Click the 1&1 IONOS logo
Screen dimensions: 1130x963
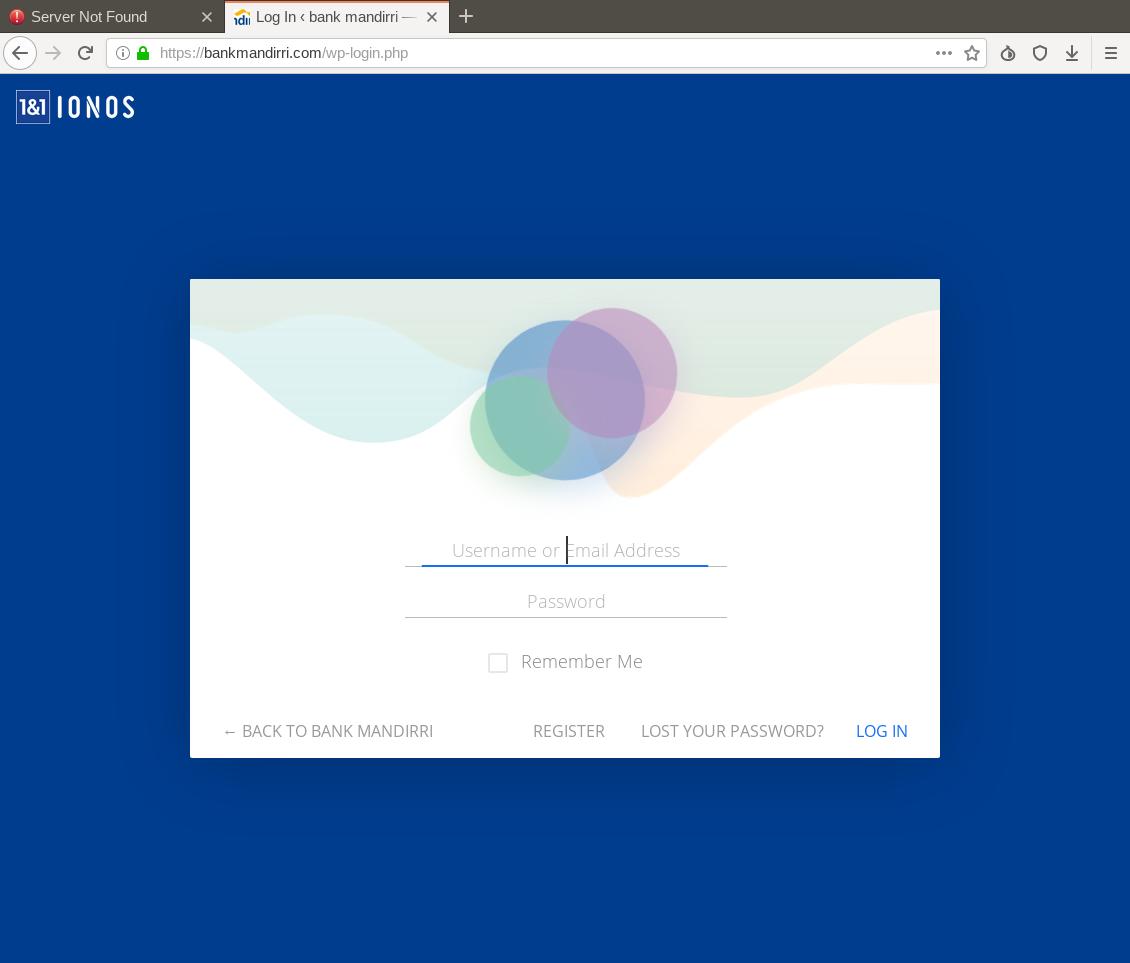[76, 107]
